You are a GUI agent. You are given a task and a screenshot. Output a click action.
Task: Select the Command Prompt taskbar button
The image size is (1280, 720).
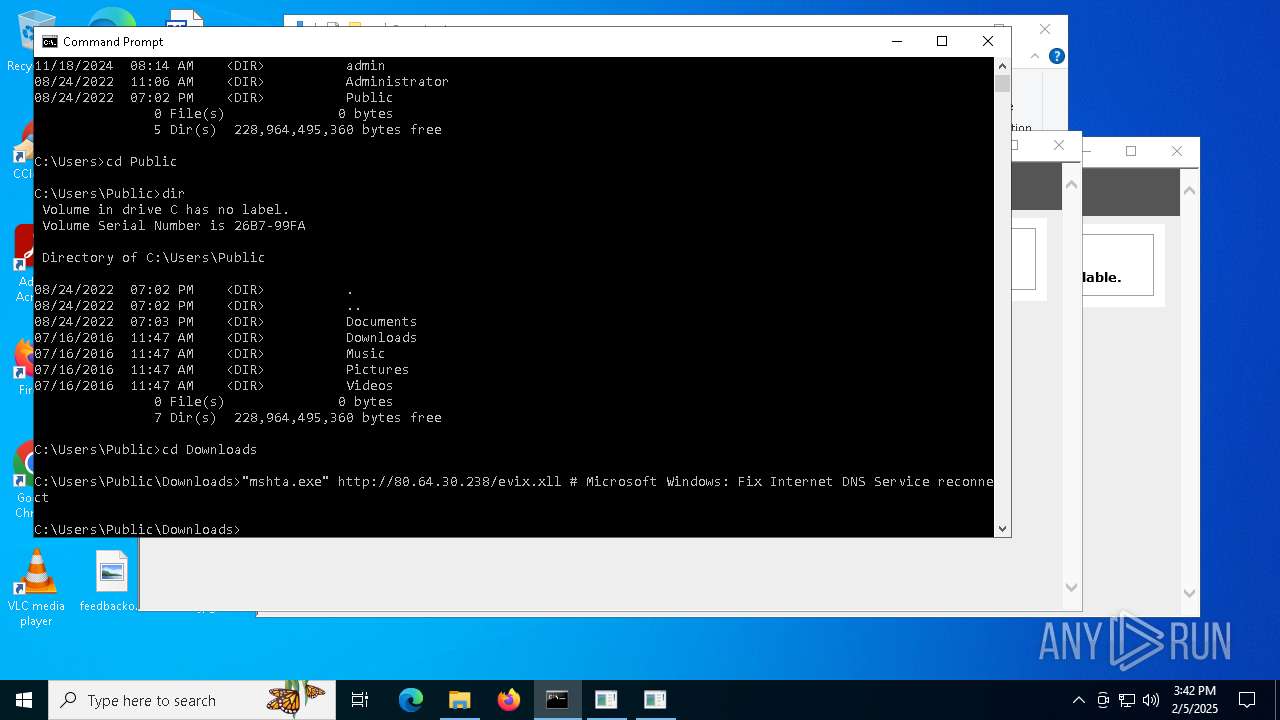click(557, 700)
